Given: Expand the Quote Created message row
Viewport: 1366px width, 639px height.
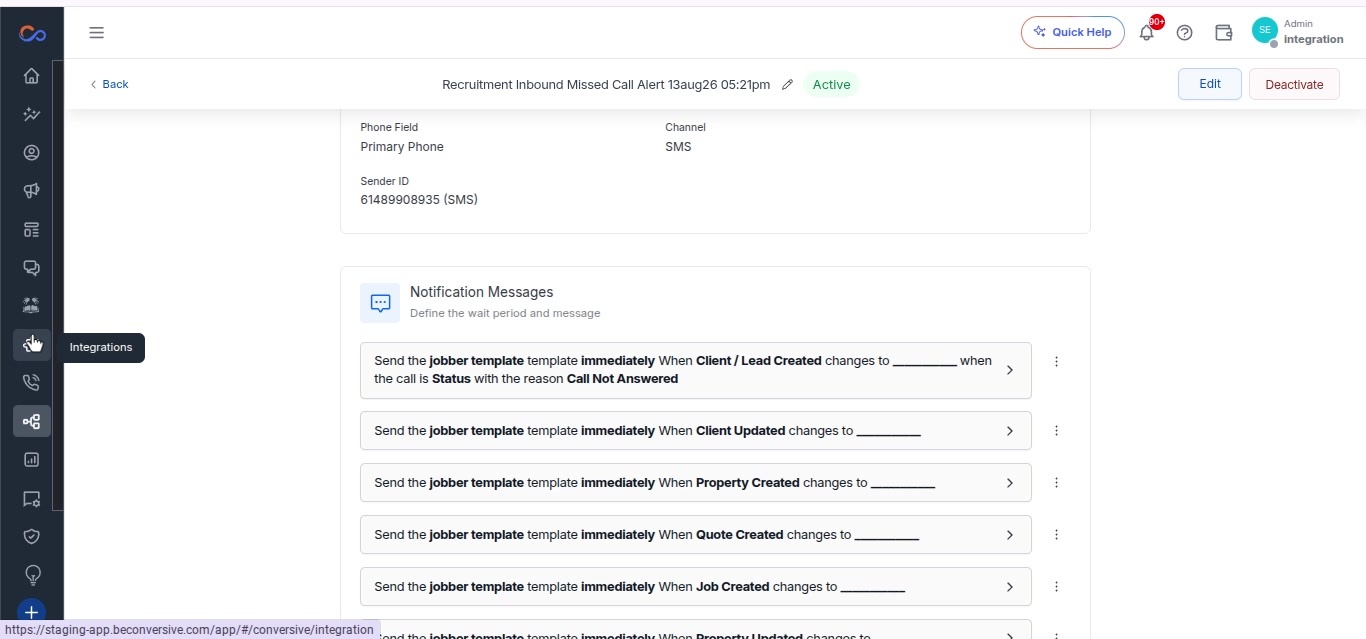Looking at the screenshot, I should coord(695,535).
